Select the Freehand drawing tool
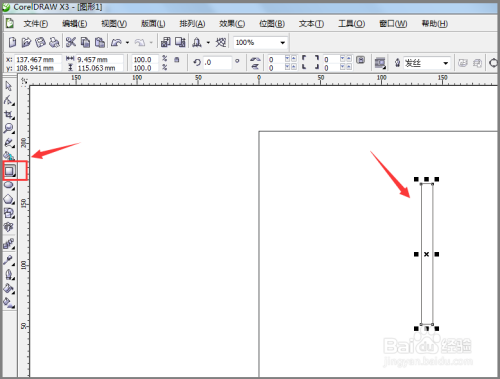Viewport: 500px width, 379px height. click(x=9, y=143)
